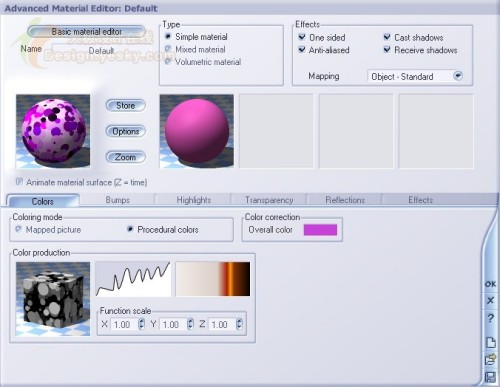Toggle the One sided checkbox
The width and height of the screenshot is (500, 387).
point(302,37)
